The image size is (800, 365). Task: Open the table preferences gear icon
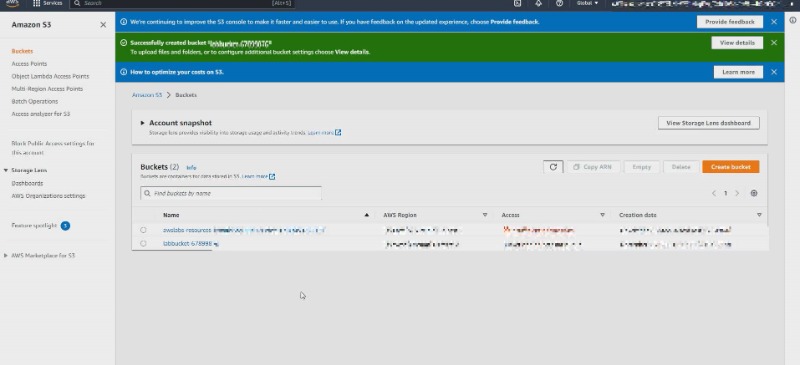[754, 193]
